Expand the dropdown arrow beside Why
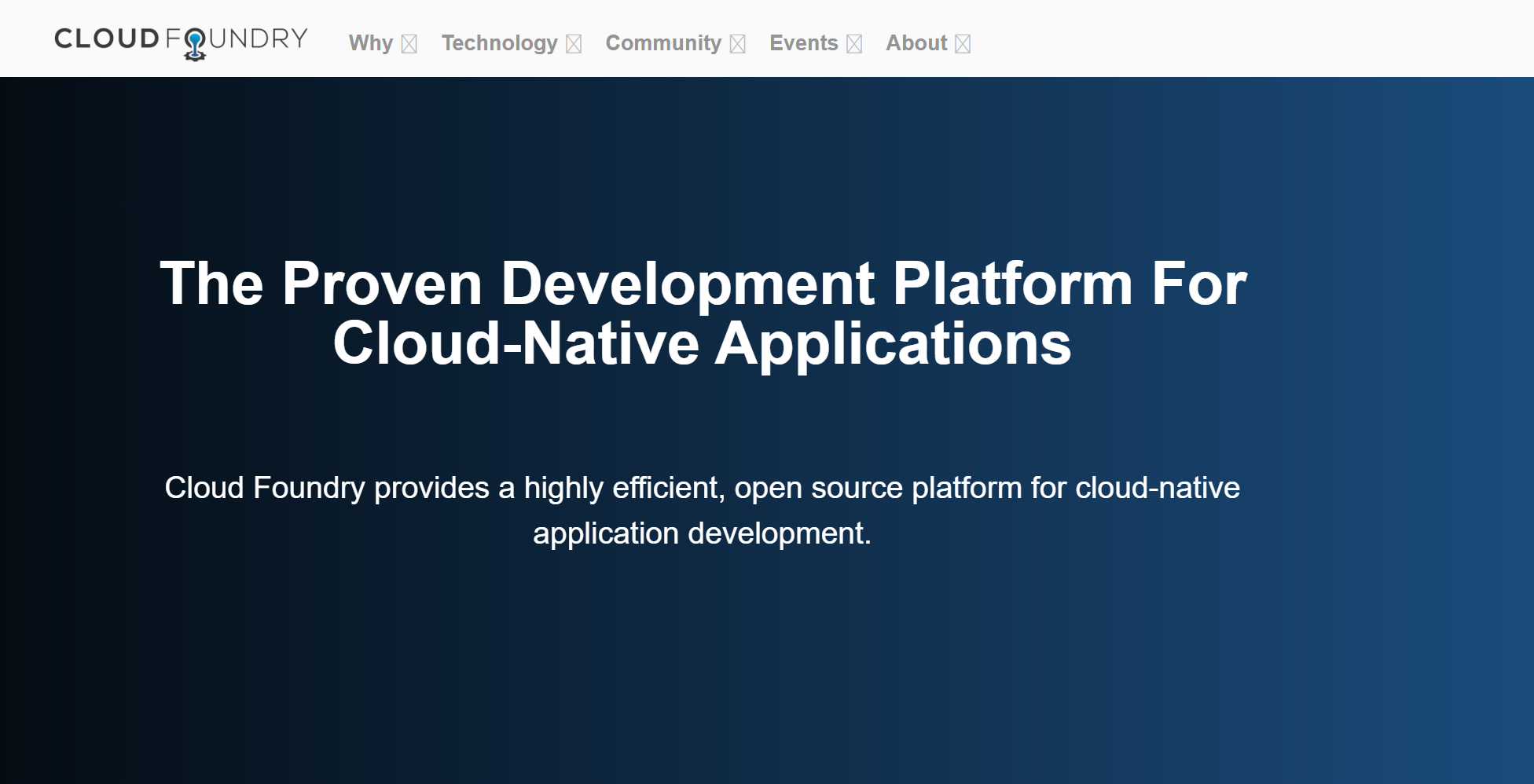Viewport: 1534px width, 784px height. 409,44
